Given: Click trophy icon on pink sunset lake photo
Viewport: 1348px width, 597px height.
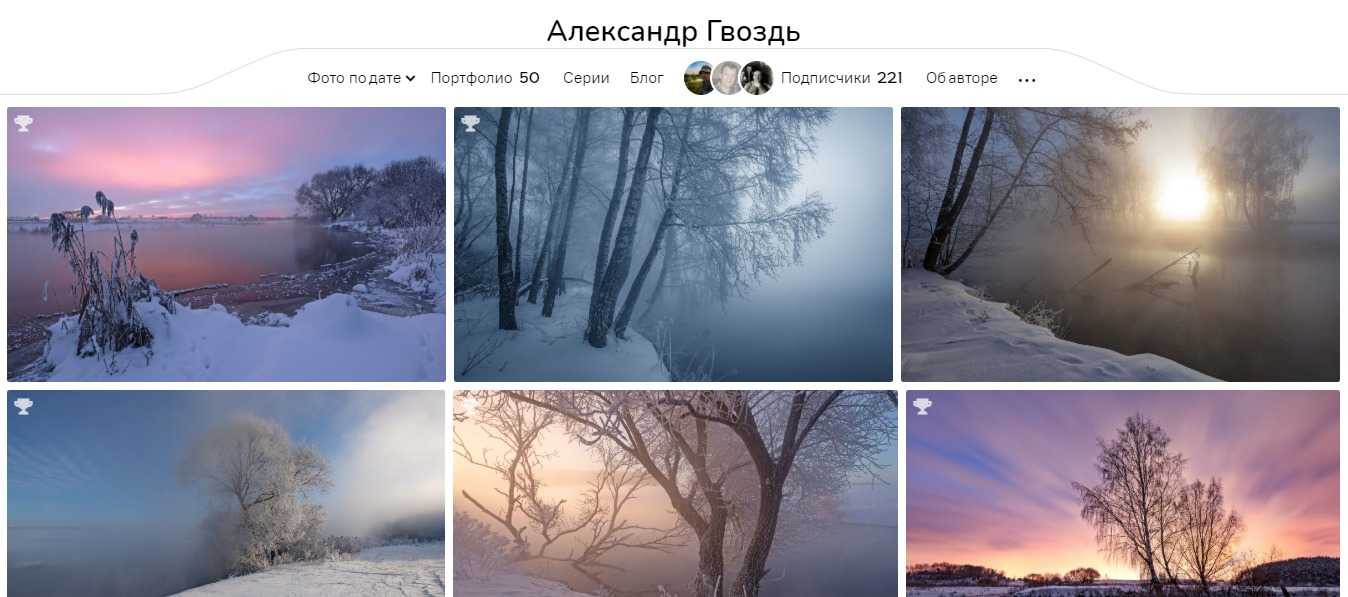Looking at the screenshot, I should (x=23, y=123).
